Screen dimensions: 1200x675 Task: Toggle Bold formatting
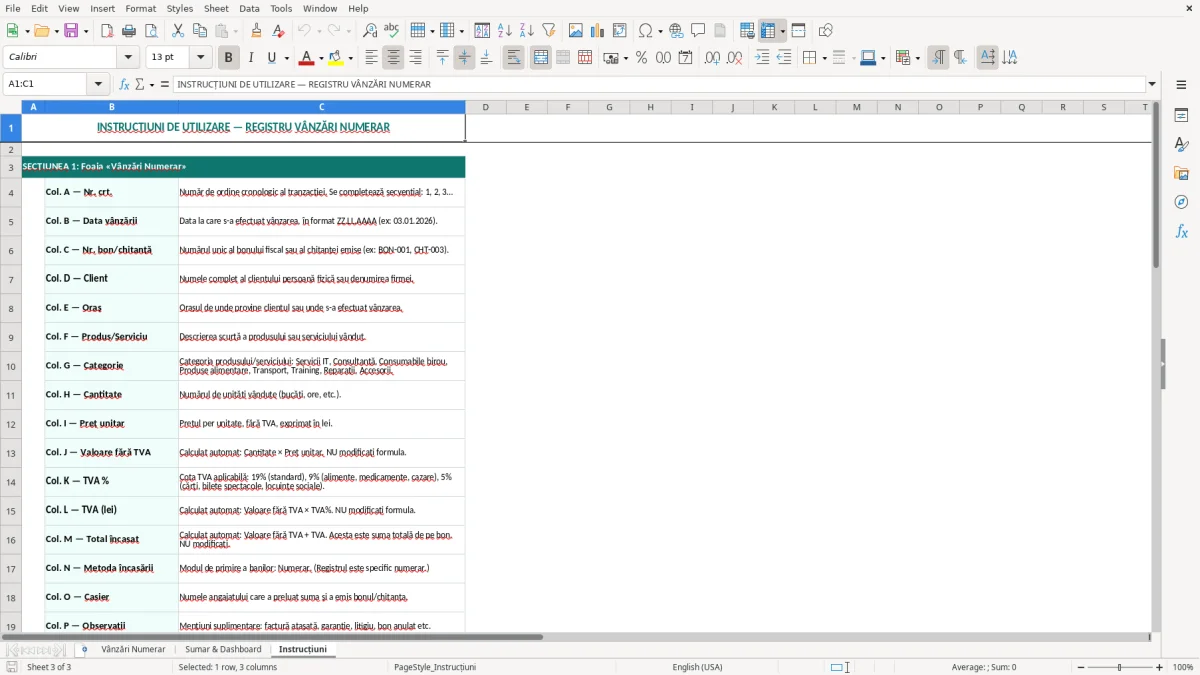pyautogui.click(x=229, y=58)
